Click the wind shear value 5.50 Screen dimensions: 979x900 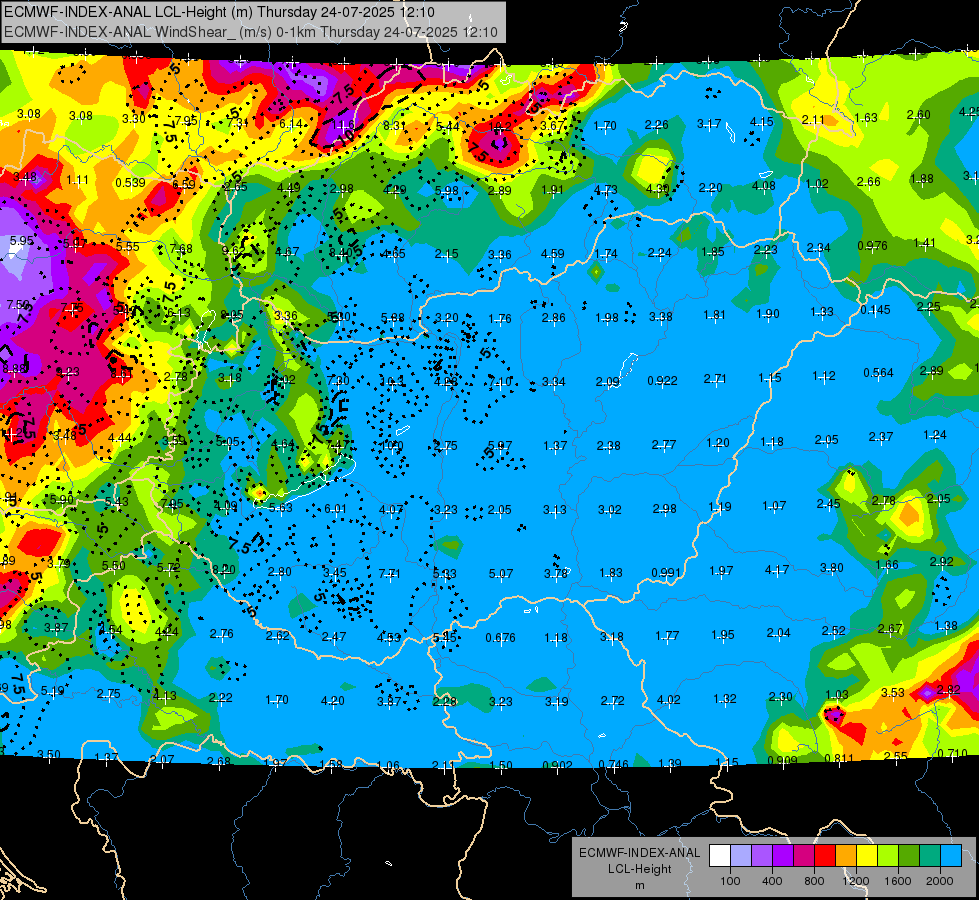(x=114, y=565)
